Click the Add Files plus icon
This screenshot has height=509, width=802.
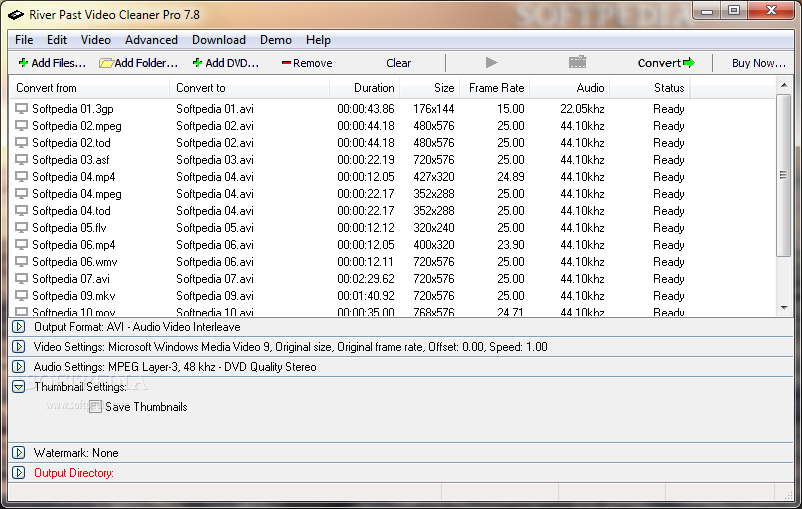pyautogui.click(x=23, y=63)
